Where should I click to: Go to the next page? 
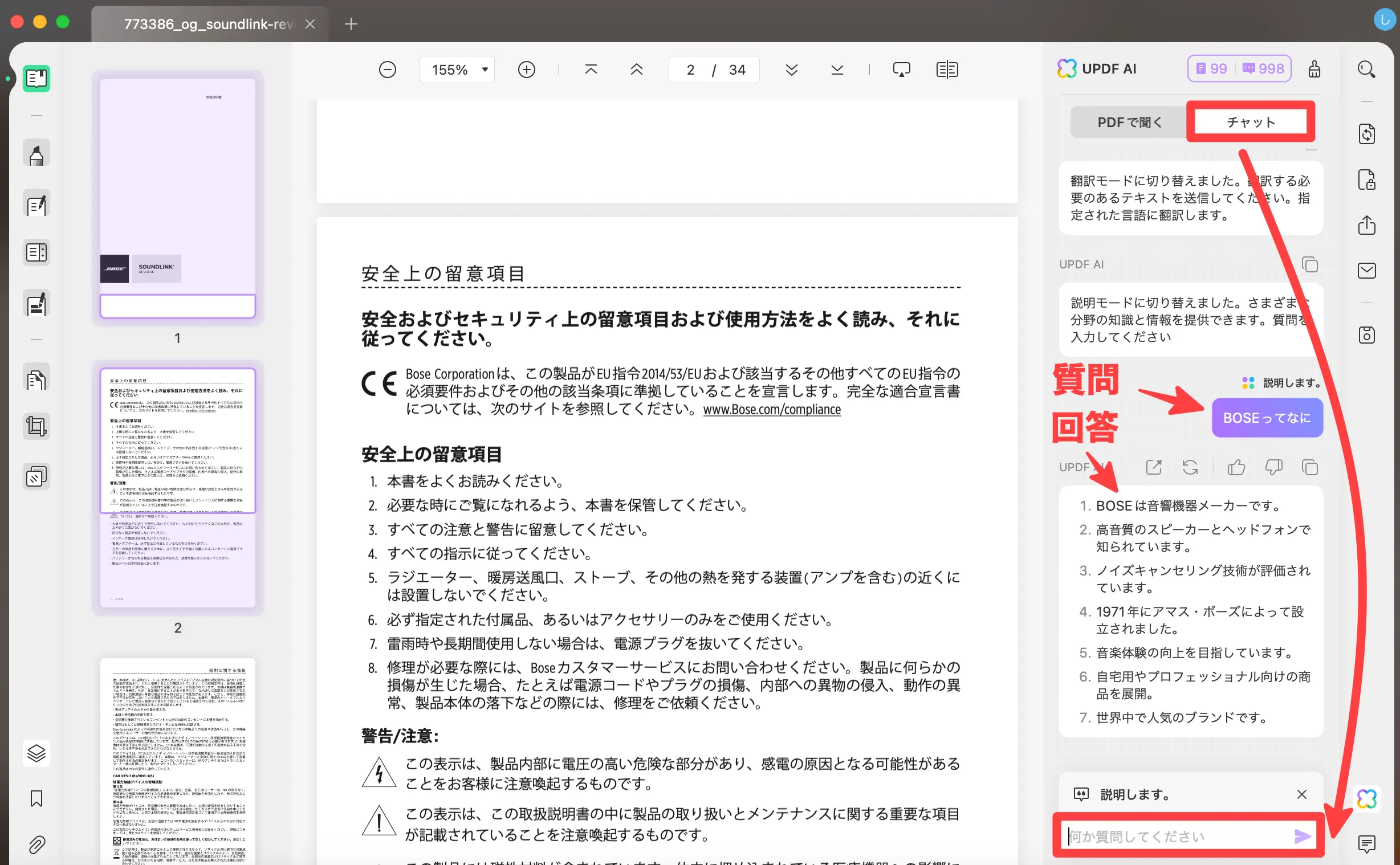pyautogui.click(x=792, y=70)
